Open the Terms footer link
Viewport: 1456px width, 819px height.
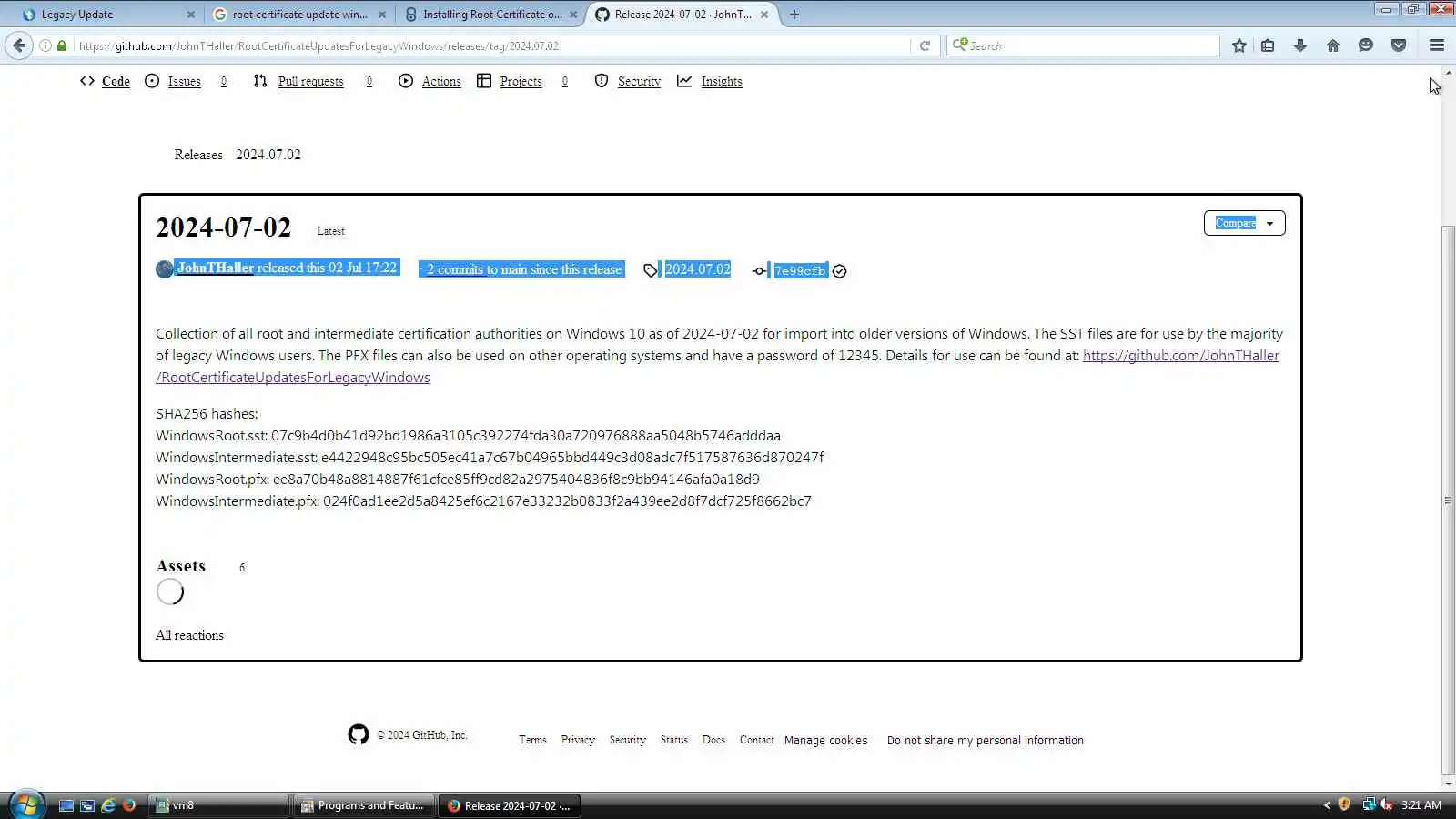tap(532, 740)
